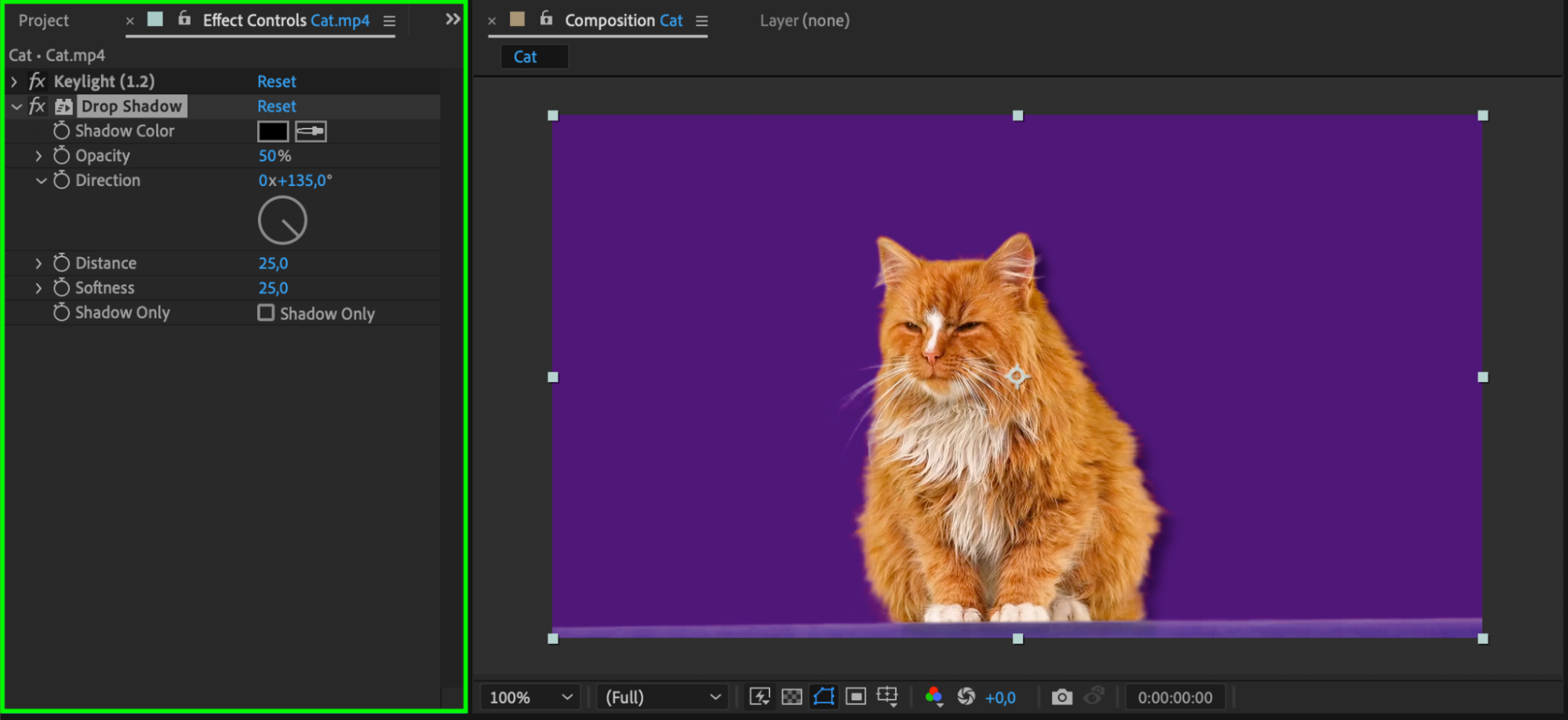Expand the Keylight (1.2) effect
The width and height of the screenshot is (1568, 720).
pos(14,82)
